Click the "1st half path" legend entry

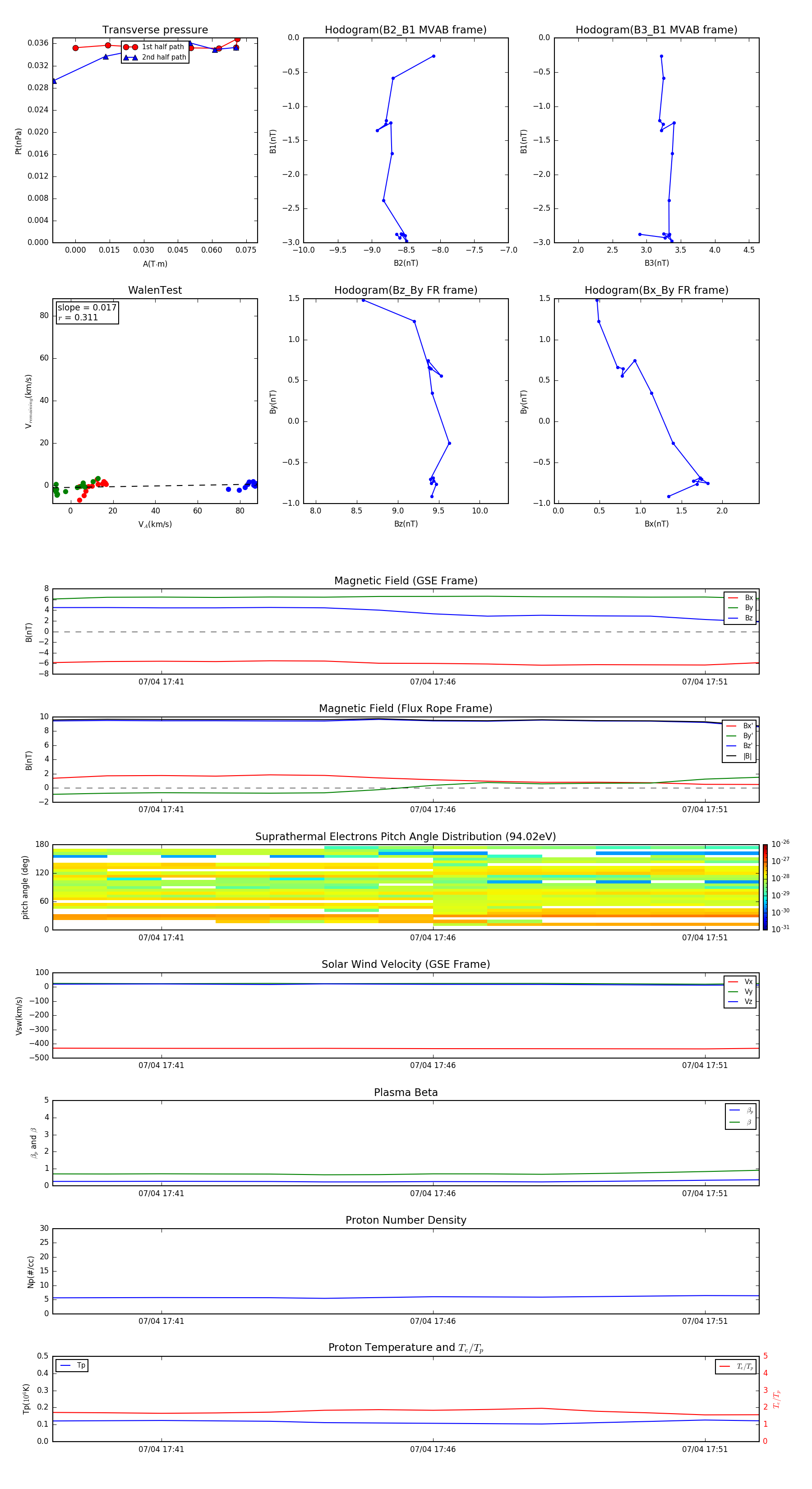(154, 47)
